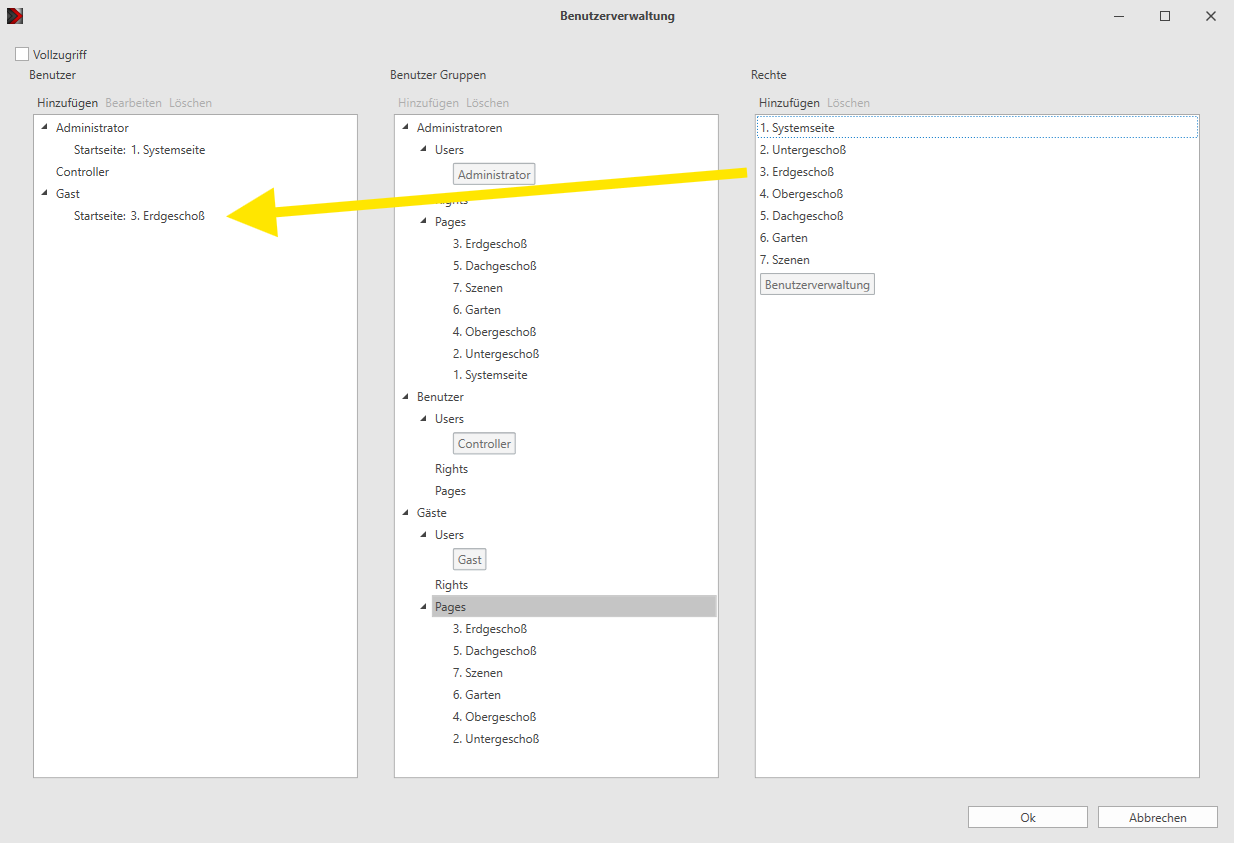This screenshot has height=843, width=1234.
Task: Click Bearbeiten in the Benutzer toolbar
Action: (x=133, y=103)
